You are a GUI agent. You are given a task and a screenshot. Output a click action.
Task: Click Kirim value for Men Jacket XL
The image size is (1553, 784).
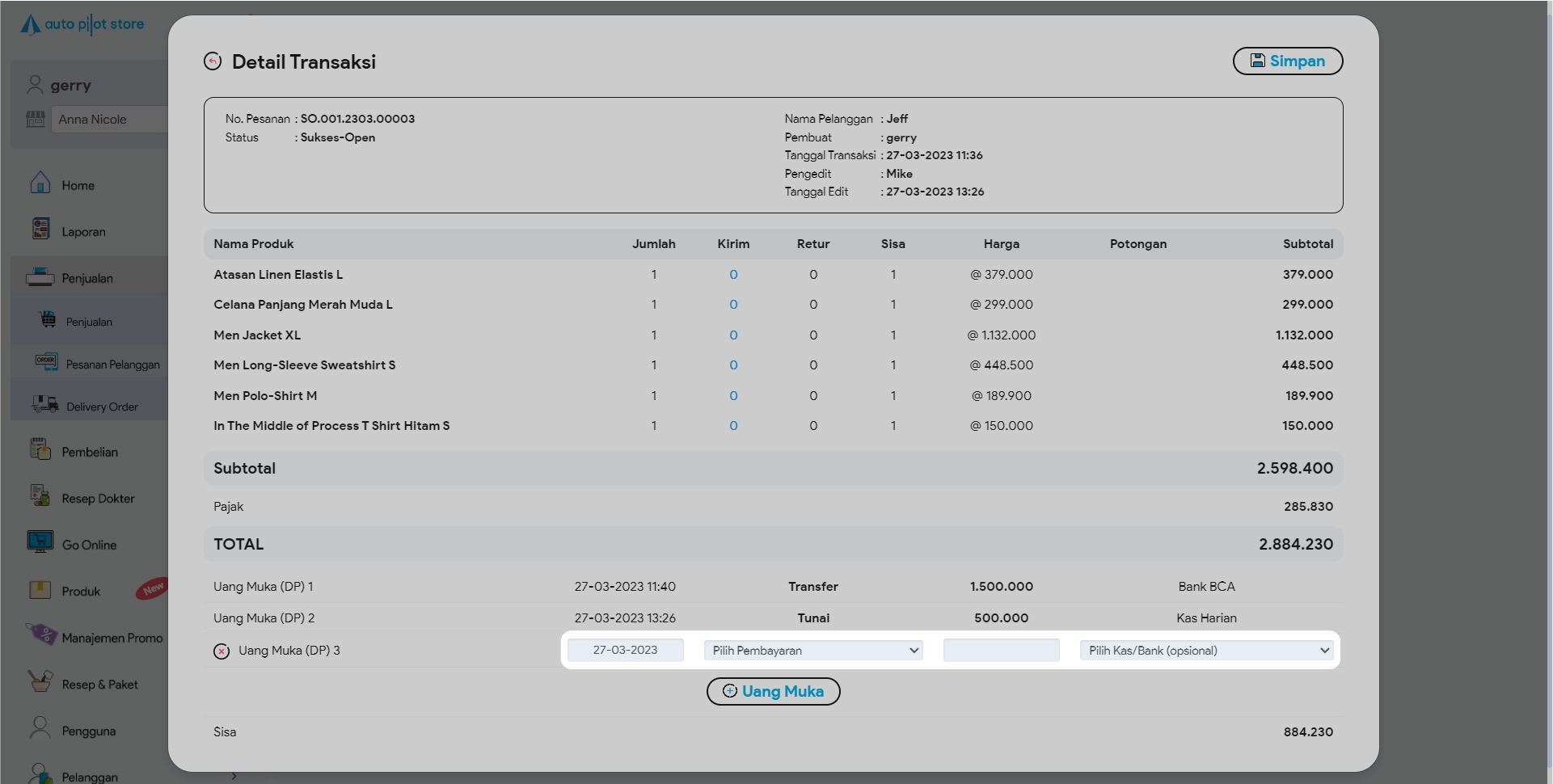pos(733,335)
